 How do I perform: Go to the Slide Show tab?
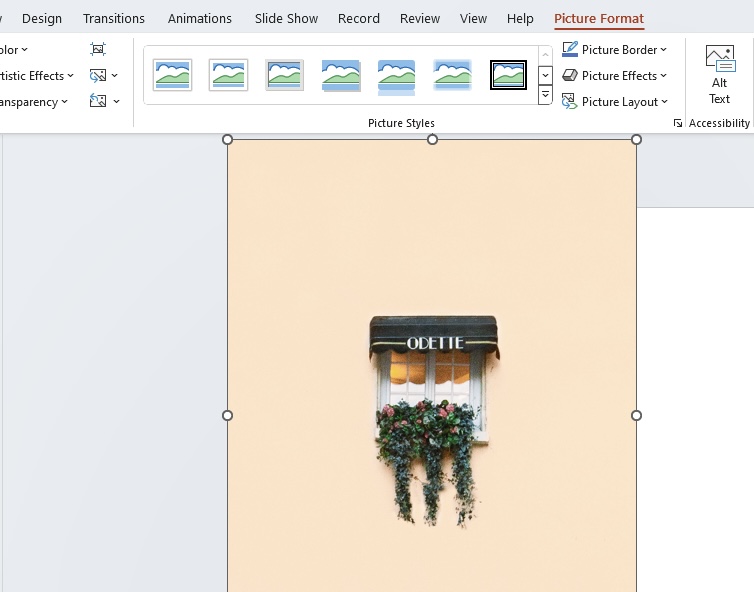tap(286, 18)
